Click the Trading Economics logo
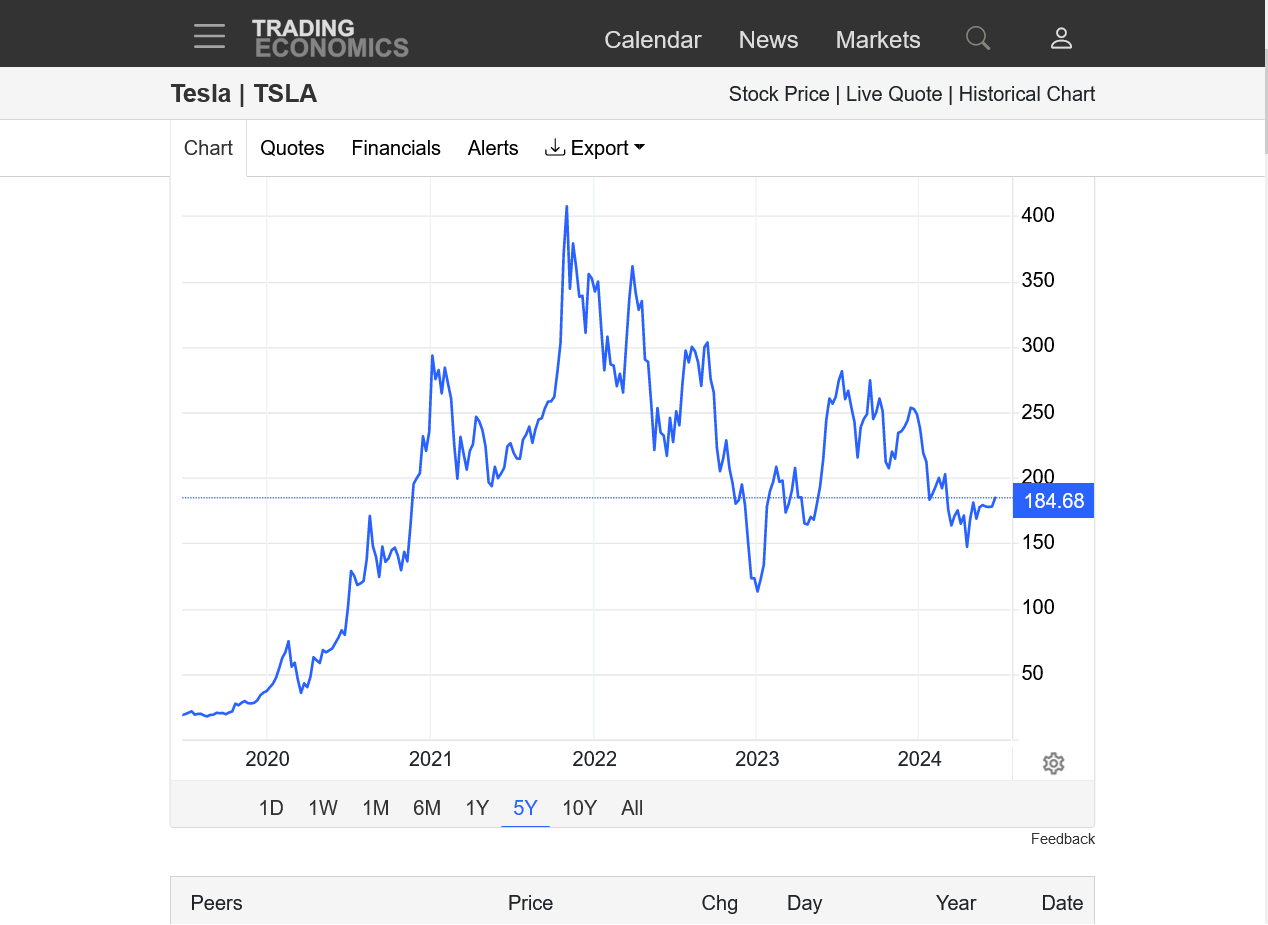This screenshot has height=925, width=1268. [x=330, y=38]
